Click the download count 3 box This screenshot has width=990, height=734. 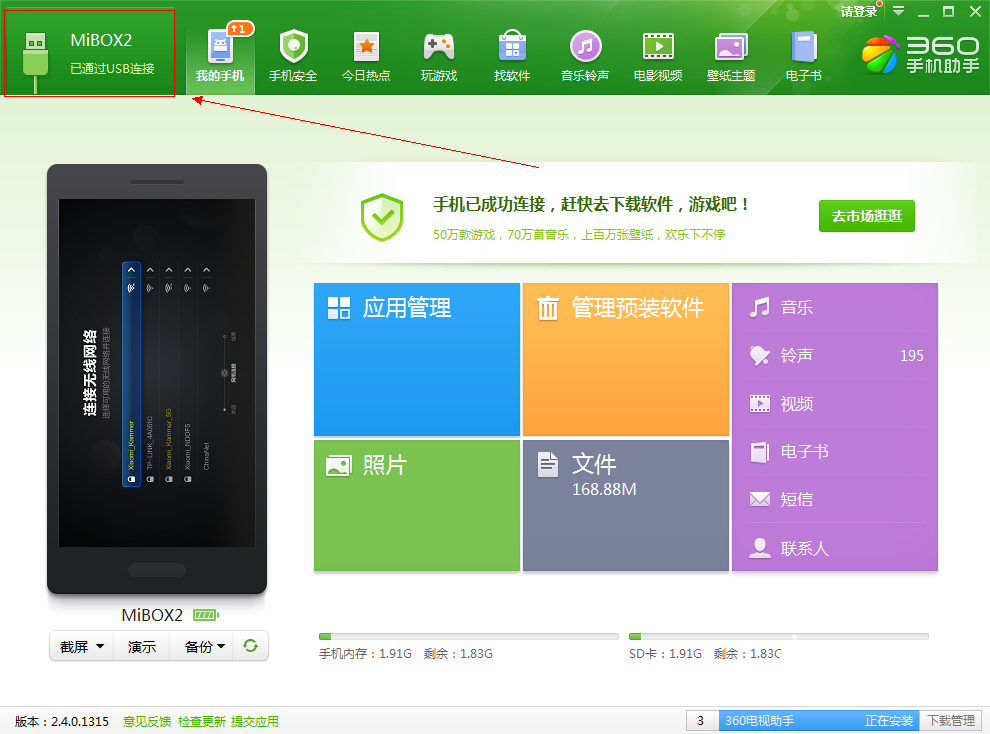[x=701, y=721]
